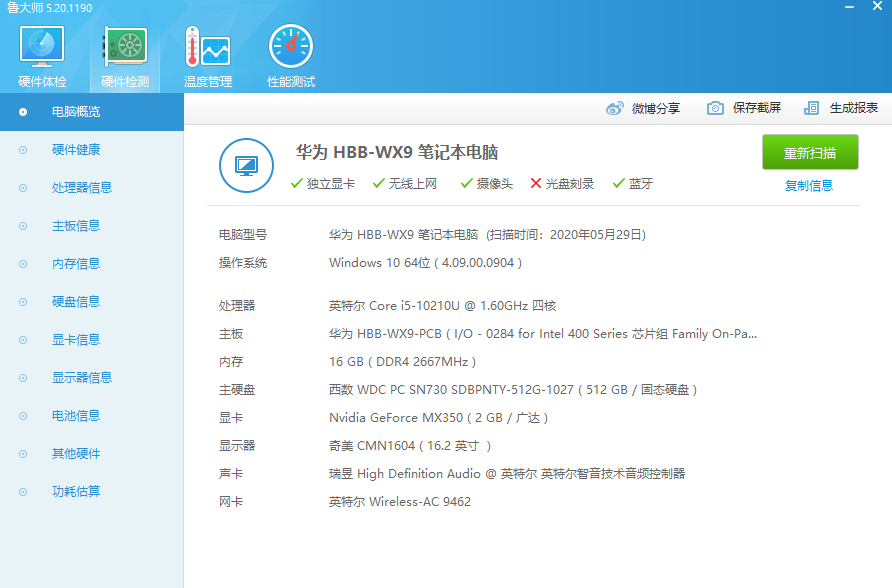
Task: Click the Wireless-AC 9462 network card value
Action: coord(400,502)
